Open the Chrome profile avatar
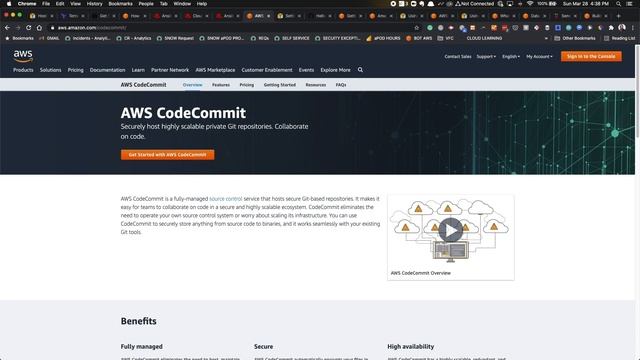Screen dimensions: 640x360 [x=622, y=28]
